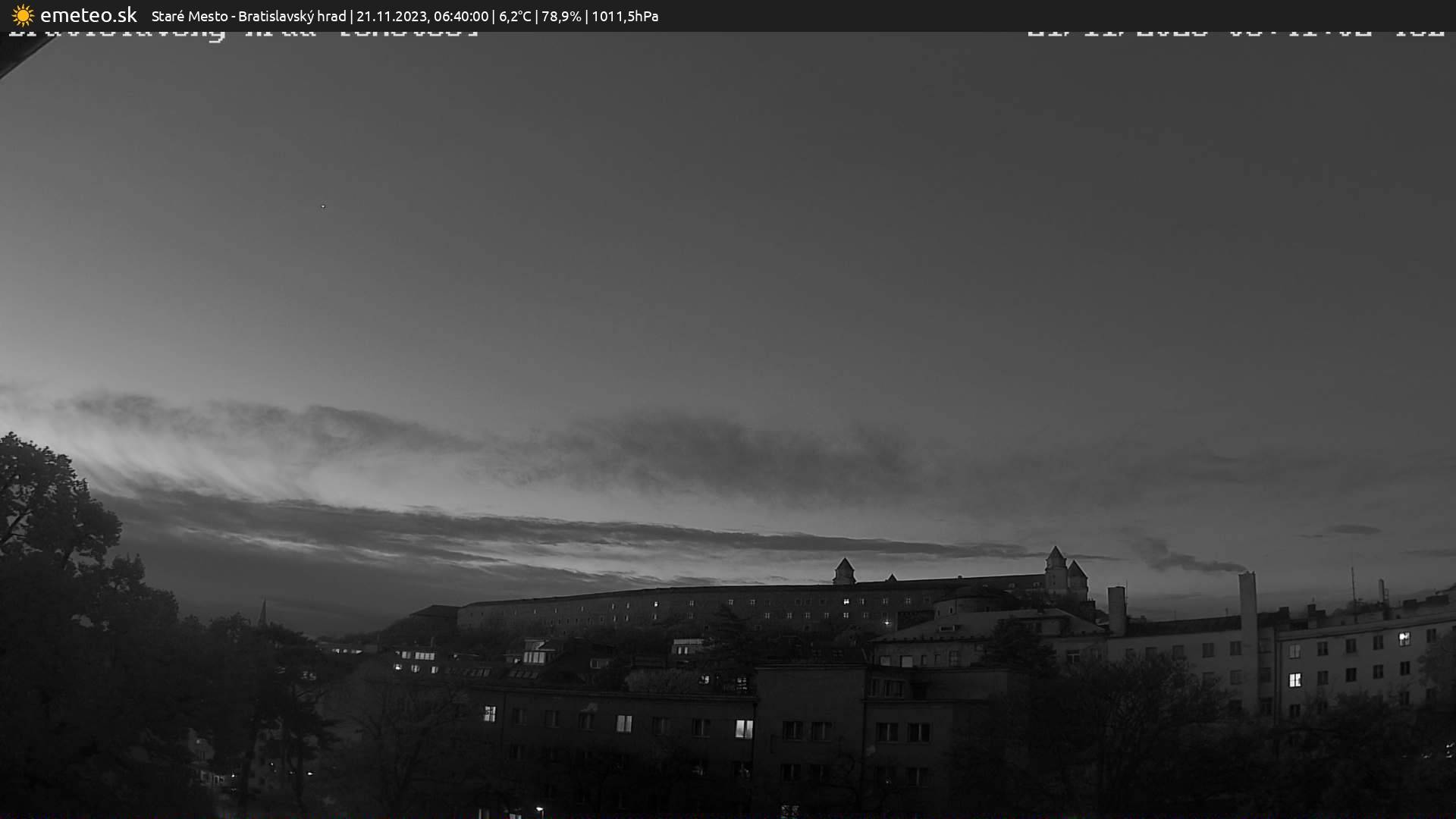Click the 06:40:00 time in header
This screenshot has width=1456, height=819.
(461, 16)
